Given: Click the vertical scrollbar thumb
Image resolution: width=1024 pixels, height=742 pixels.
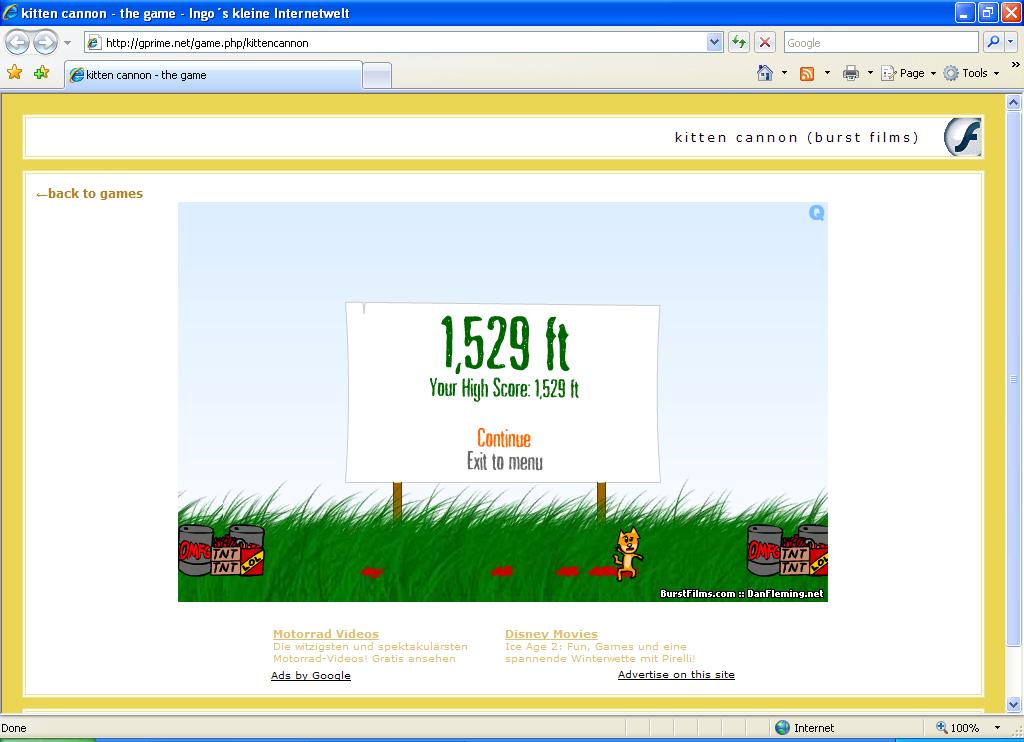Looking at the screenshot, I should [1013, 378].
